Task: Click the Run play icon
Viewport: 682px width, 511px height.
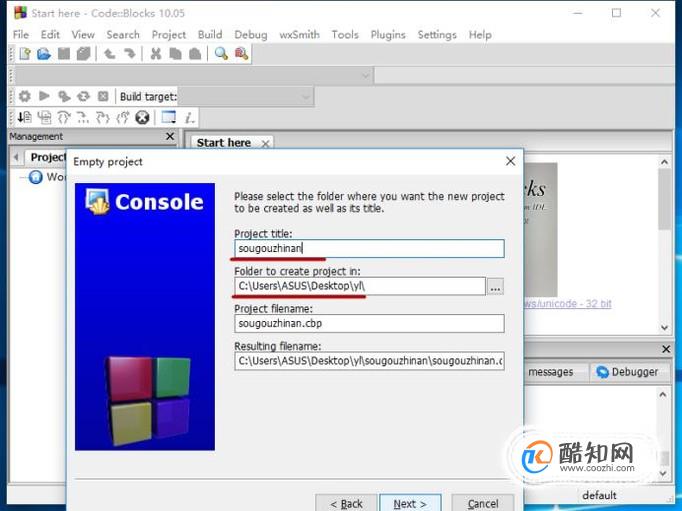Action: tap(44, 96)
